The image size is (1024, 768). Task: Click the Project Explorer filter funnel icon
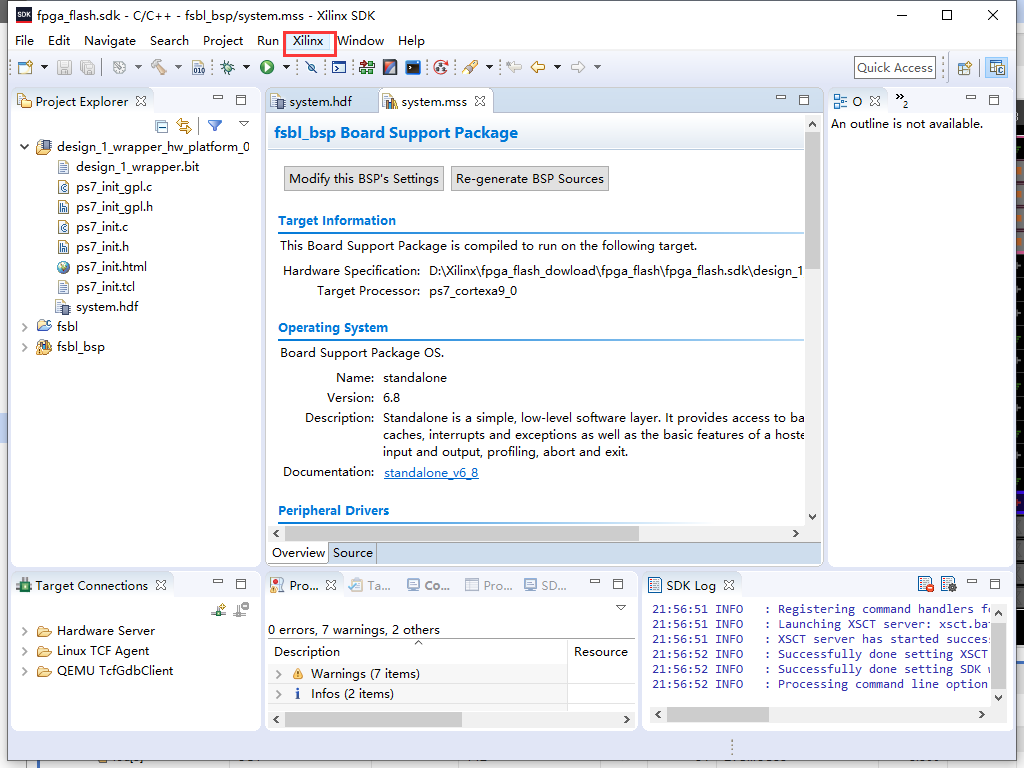(215, 125)
